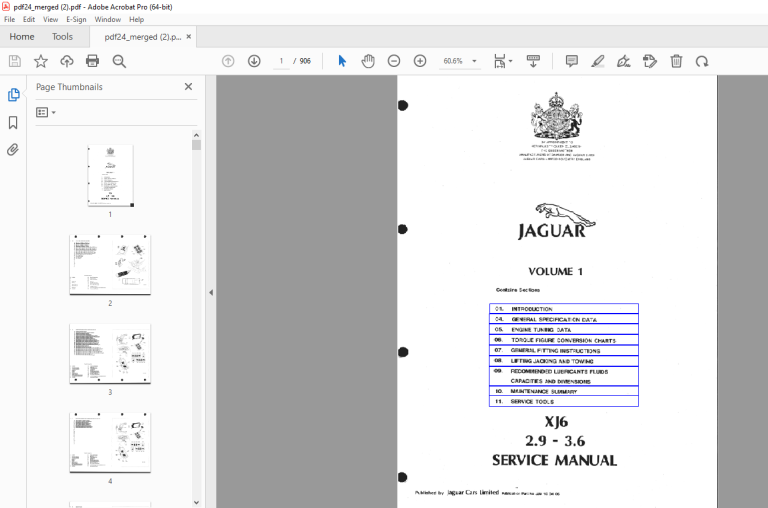Follow RECOMMENDED LUBRICANTS FLUIDS link

point(564,376)
